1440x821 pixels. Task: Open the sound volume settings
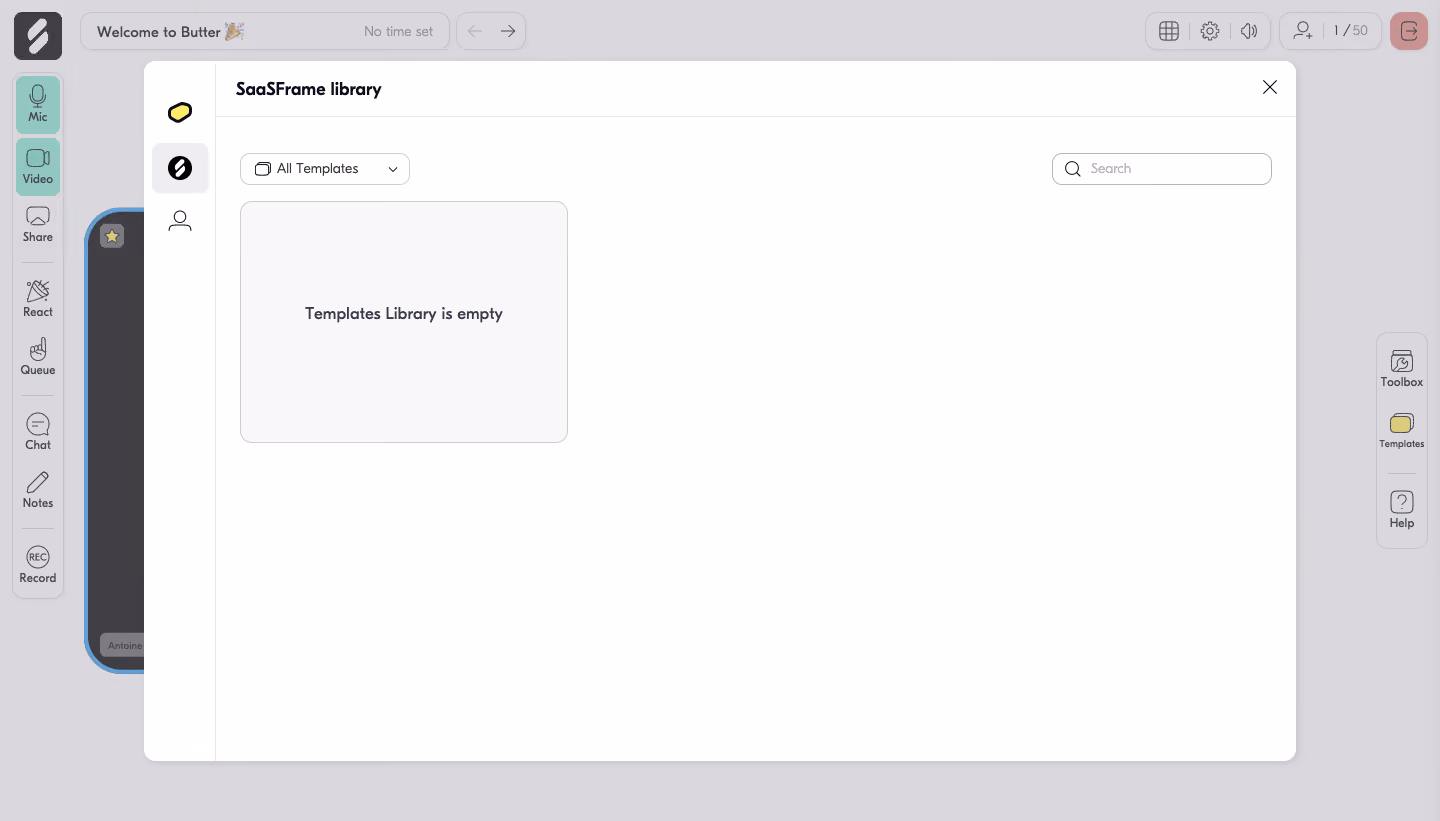point(1249,31)
